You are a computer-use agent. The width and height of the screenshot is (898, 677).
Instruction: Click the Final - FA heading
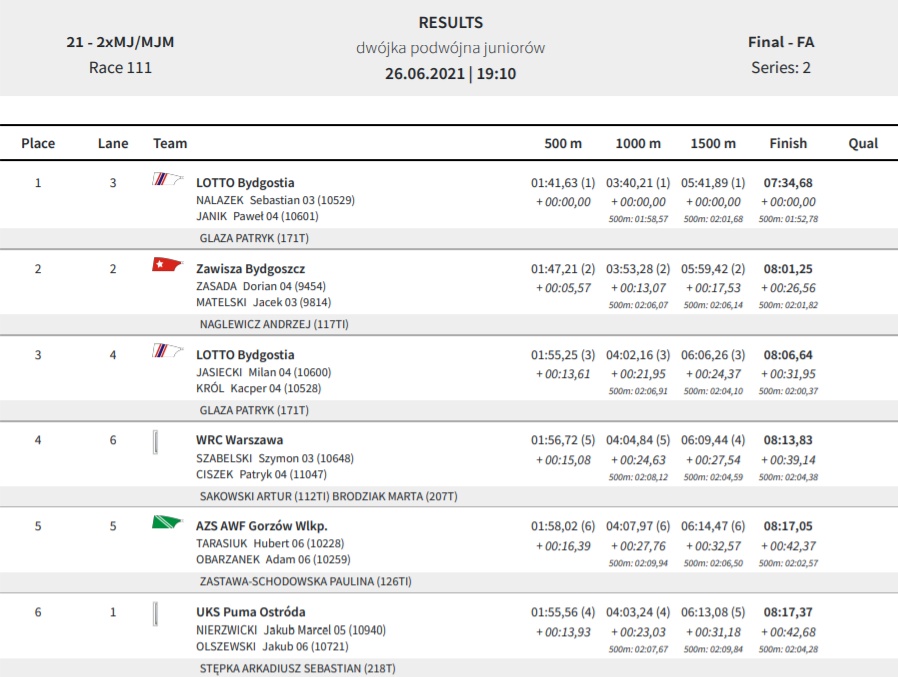point(781,42)
